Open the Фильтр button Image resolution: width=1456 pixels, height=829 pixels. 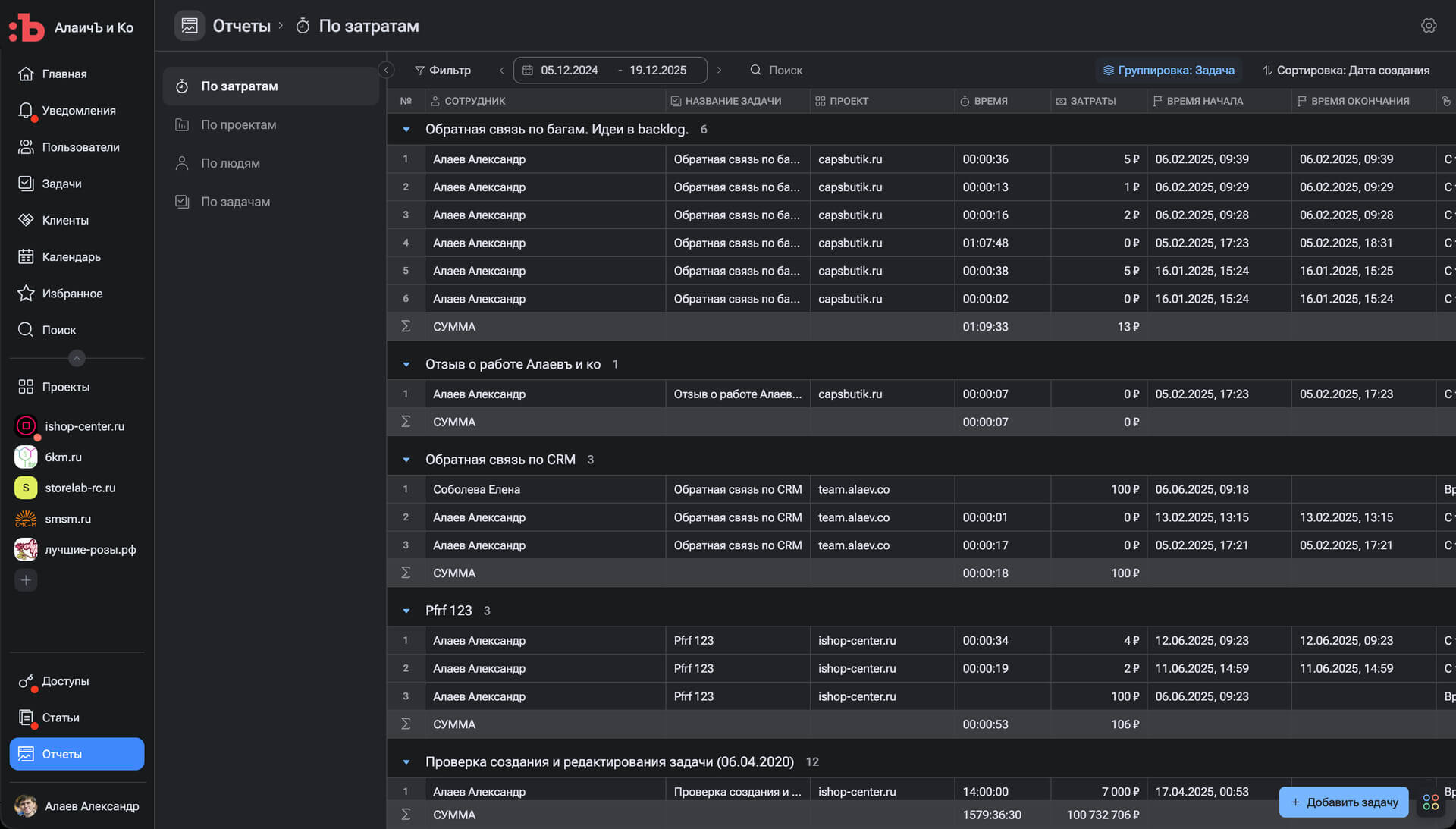coord(443,70)
